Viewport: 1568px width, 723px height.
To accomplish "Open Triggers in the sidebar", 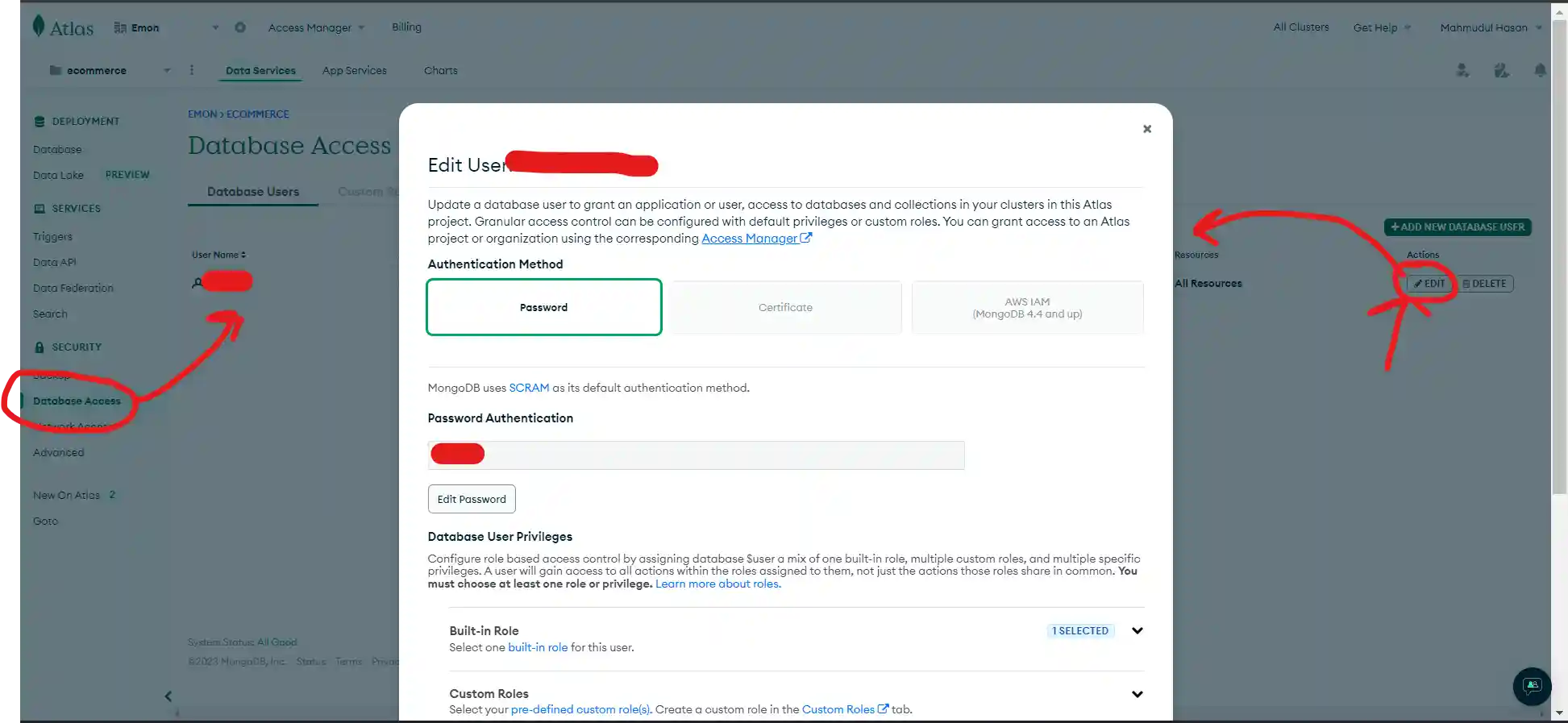I will [52, 236].
